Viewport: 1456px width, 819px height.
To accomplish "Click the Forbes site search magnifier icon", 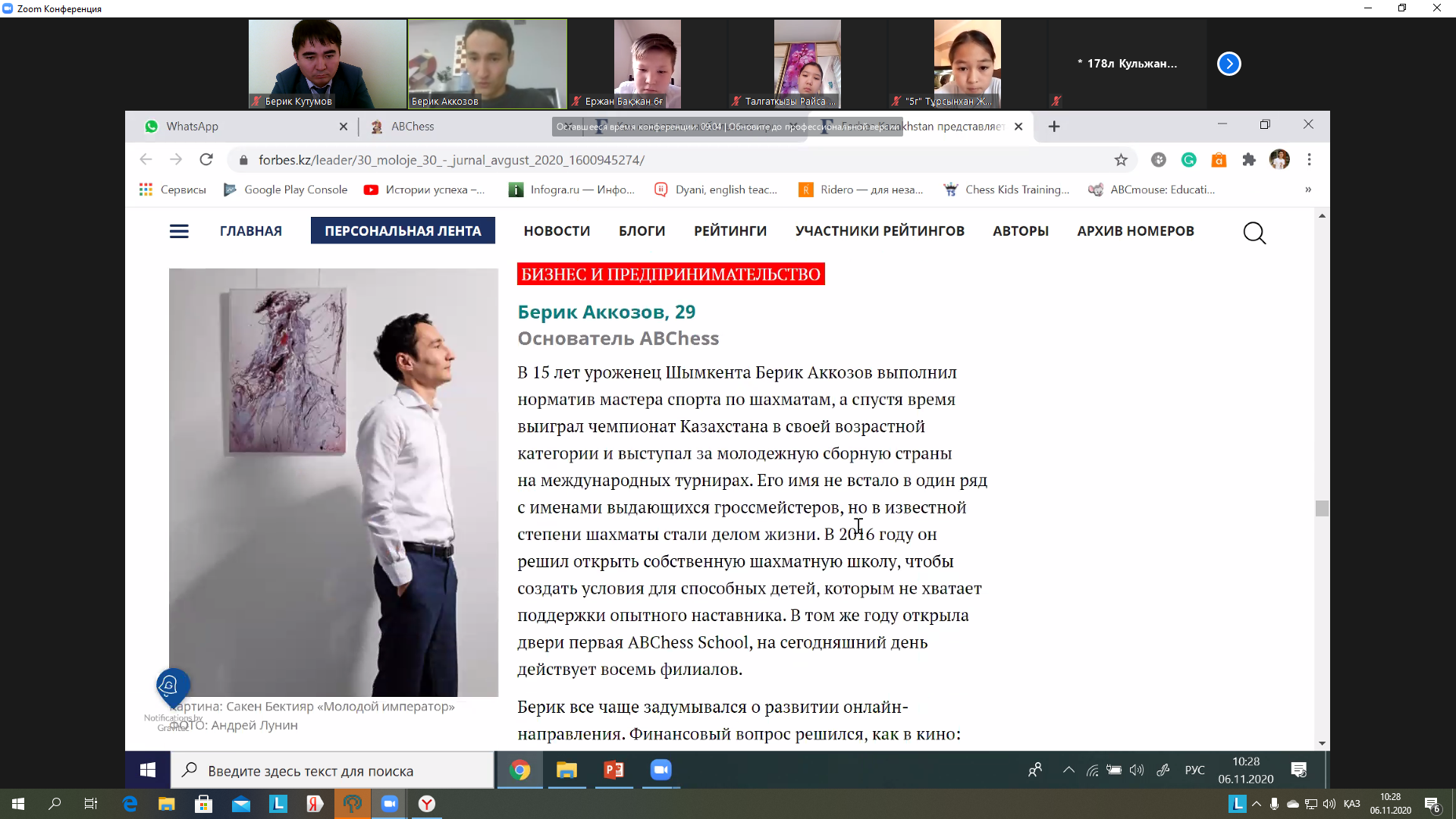I will point(1254,233).
